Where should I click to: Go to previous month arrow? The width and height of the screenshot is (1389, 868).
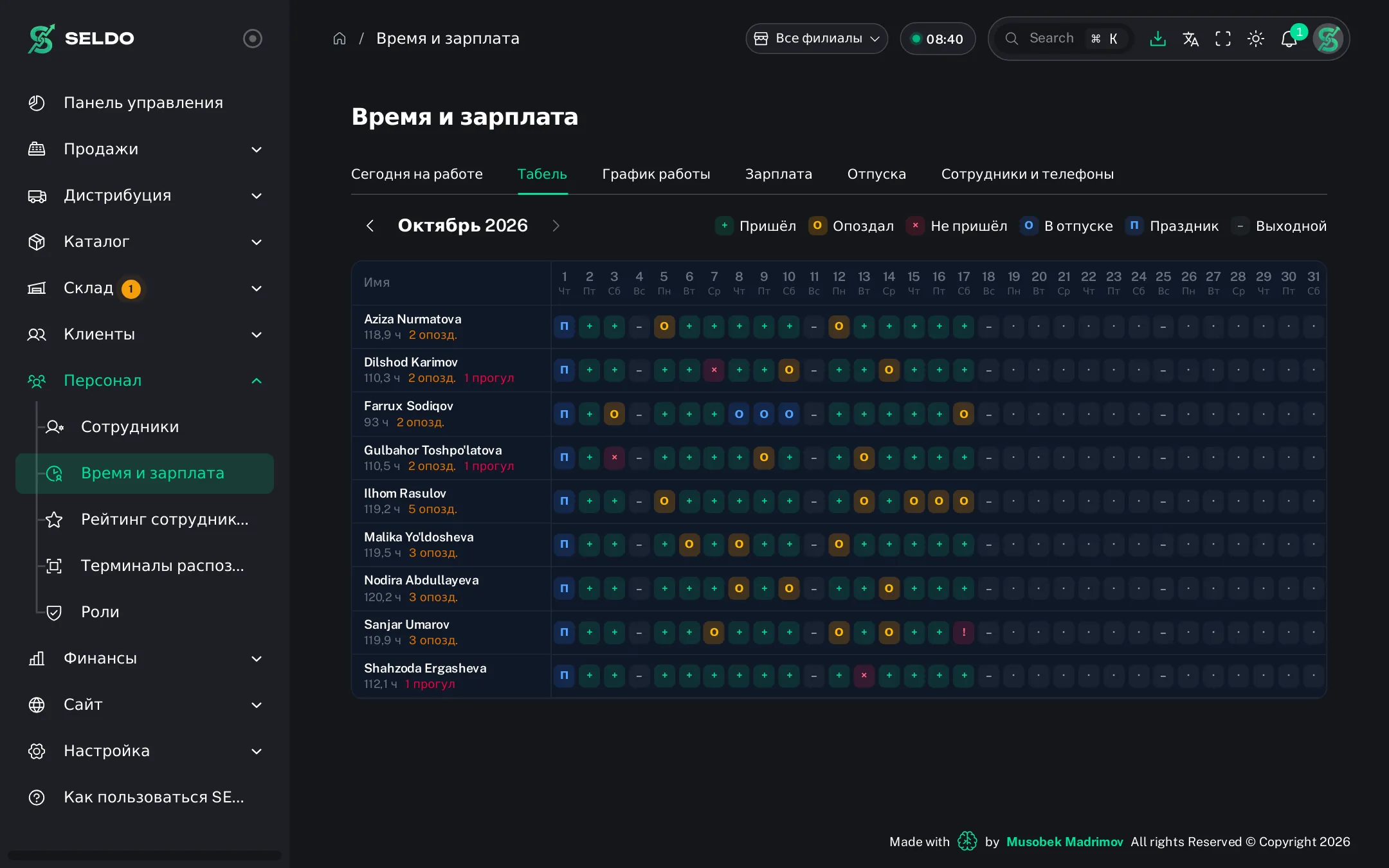click(x=370, y=226)
